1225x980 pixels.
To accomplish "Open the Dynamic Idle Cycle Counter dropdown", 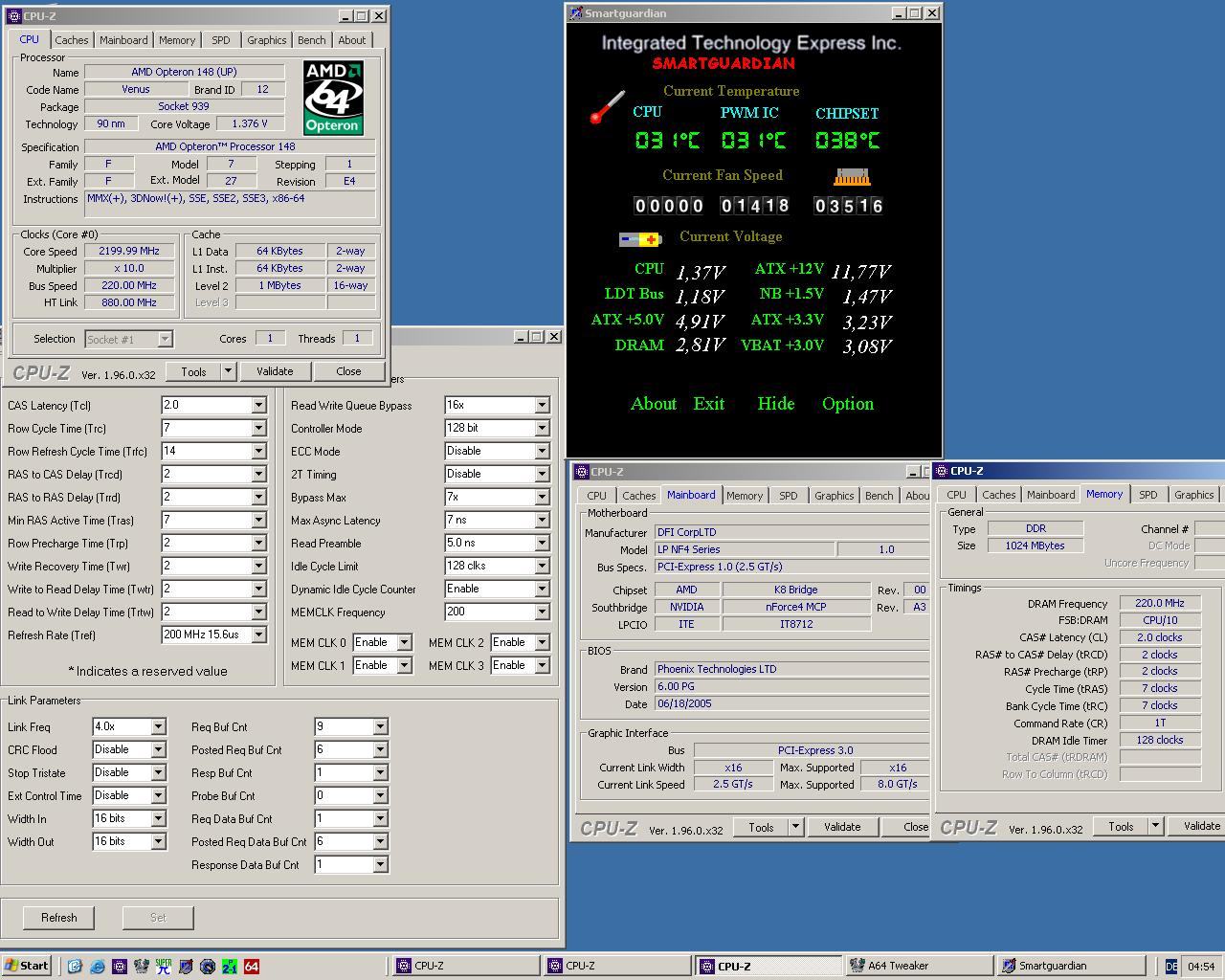I will point(542,589).
